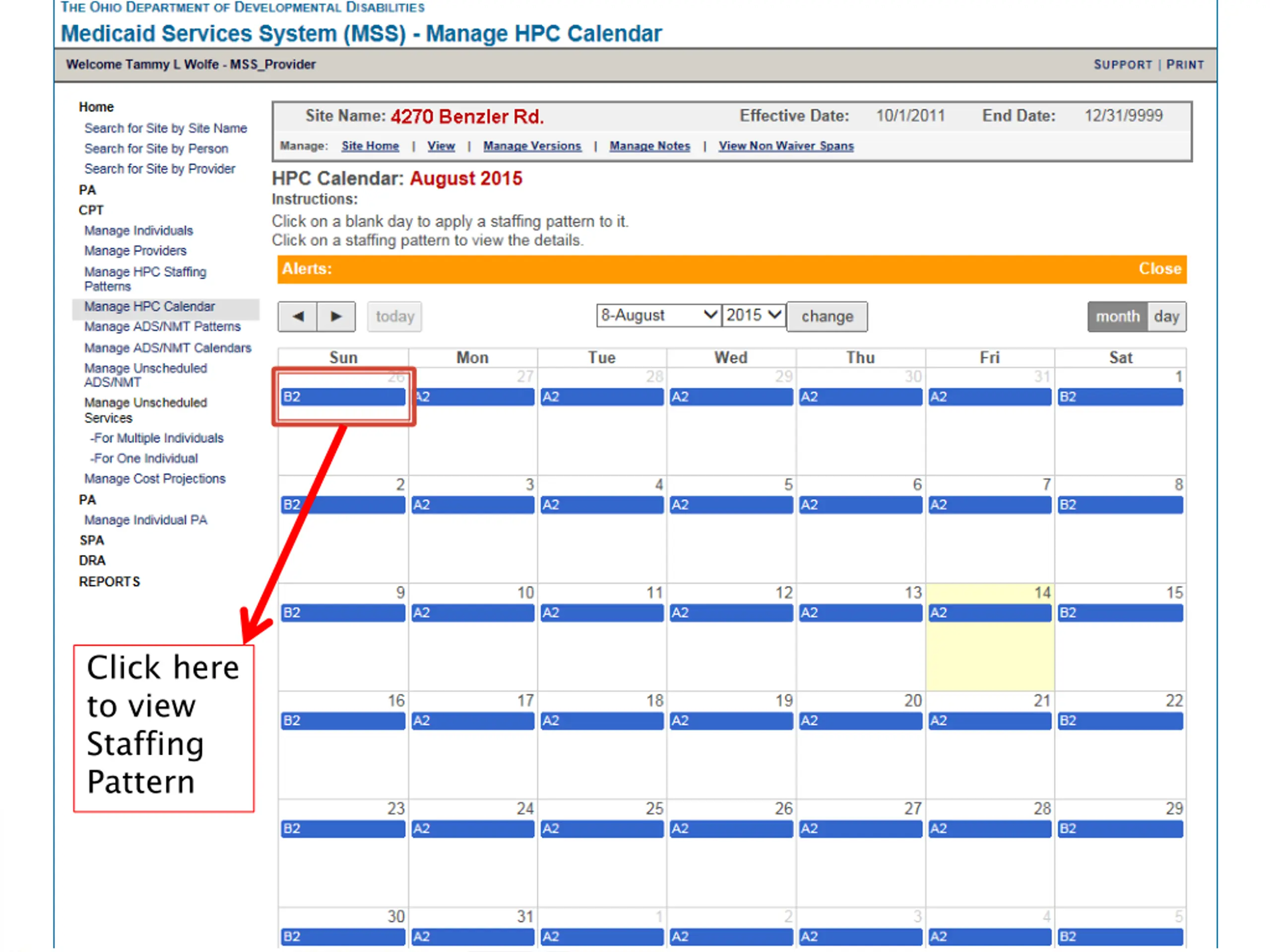Open For One Individual option

(x=144, y=459)
